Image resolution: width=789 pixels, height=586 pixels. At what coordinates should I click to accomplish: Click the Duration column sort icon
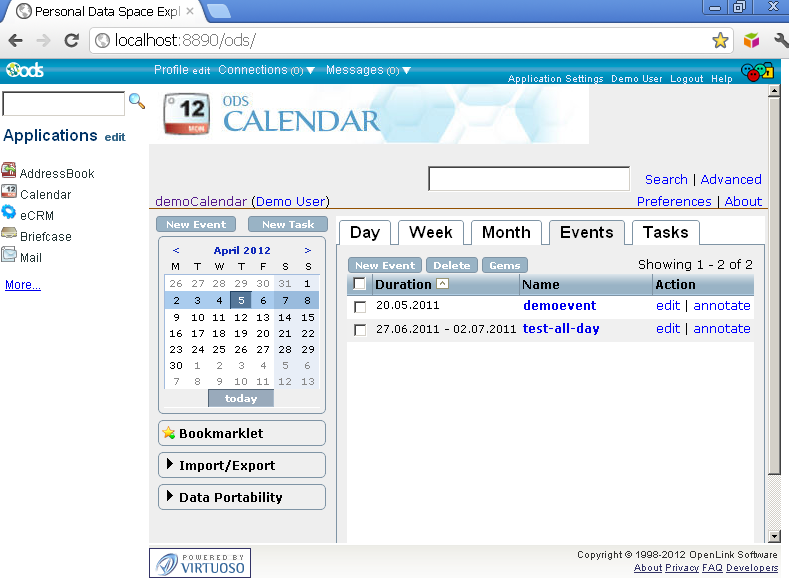pos(443,284)
